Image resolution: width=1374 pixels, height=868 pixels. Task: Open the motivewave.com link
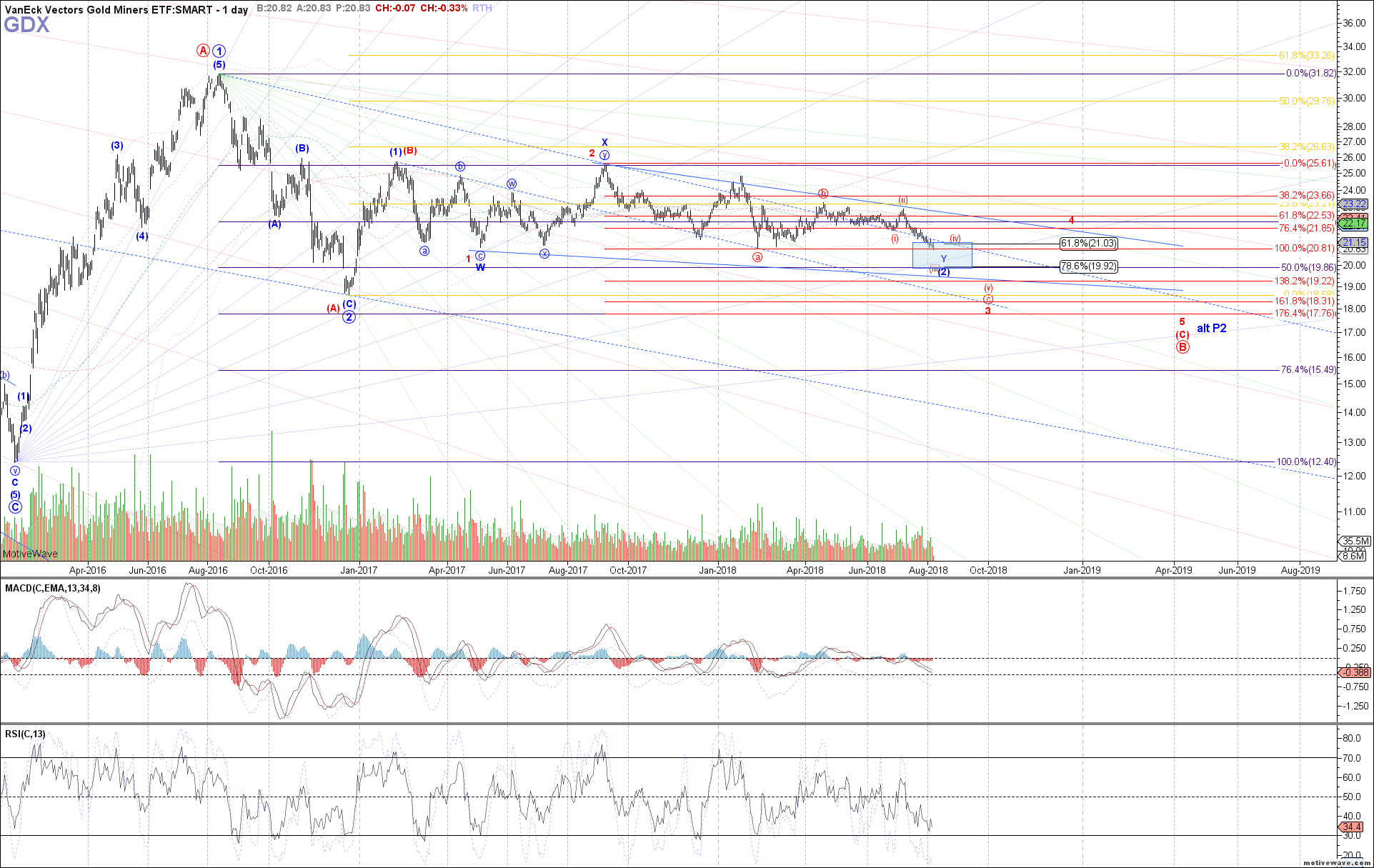click(1336, 862)
